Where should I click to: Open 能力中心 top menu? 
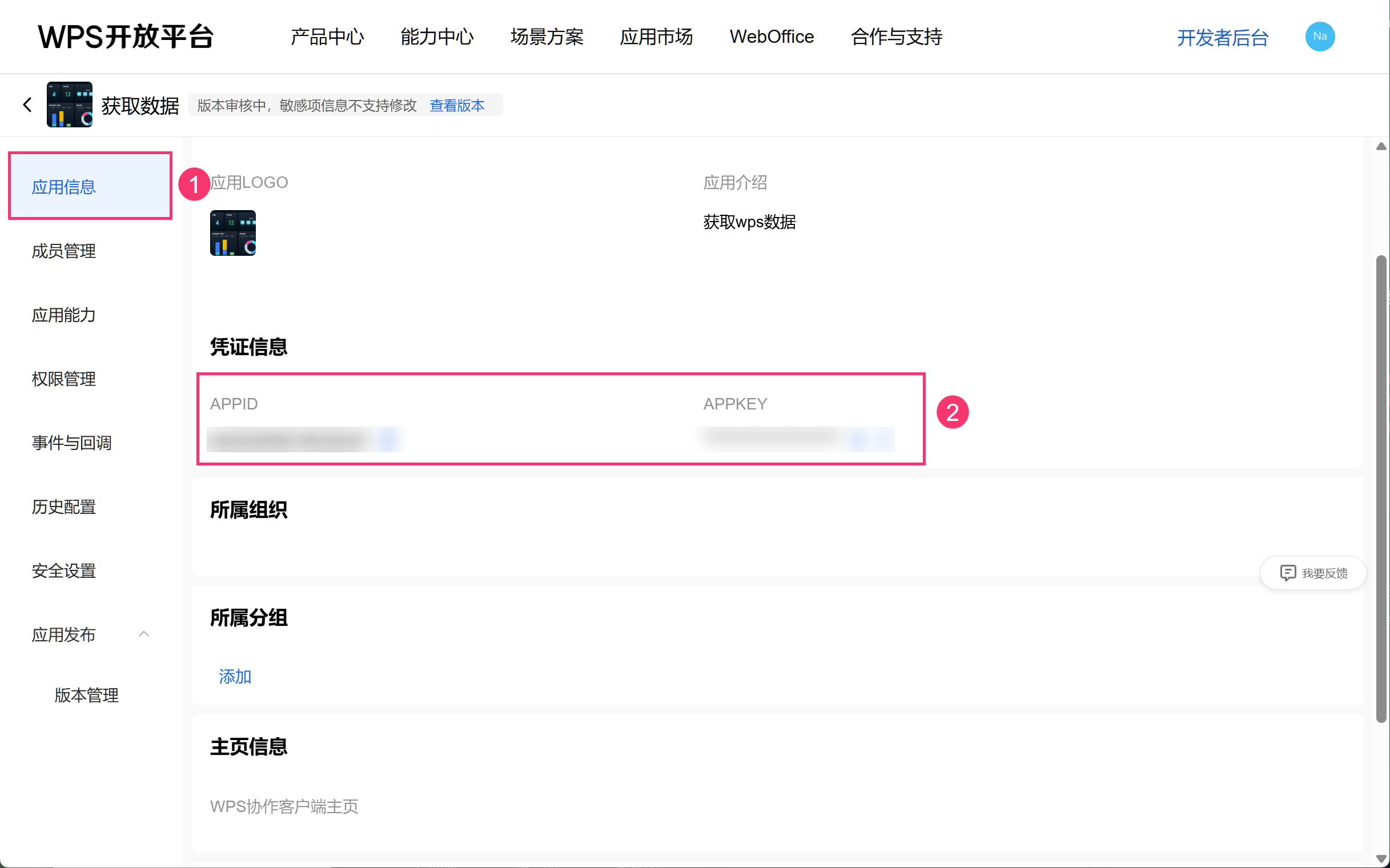[x=436, y=37]
